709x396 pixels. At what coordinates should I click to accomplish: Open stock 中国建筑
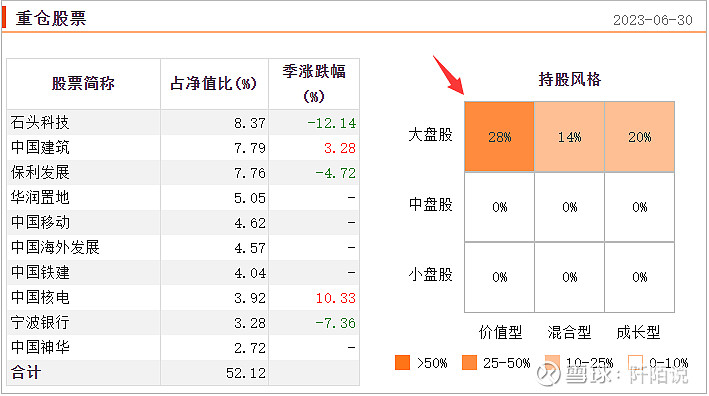tap(40, 147)
